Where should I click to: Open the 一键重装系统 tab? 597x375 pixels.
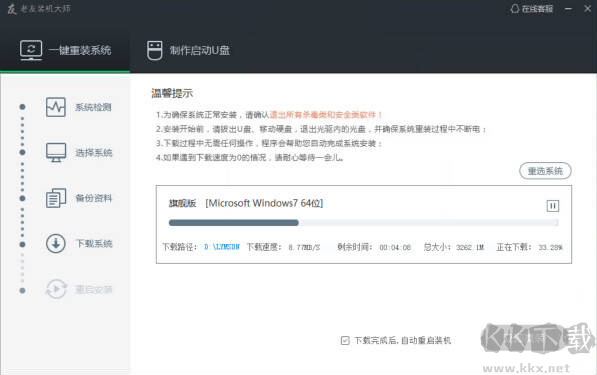tap(65, 50)
